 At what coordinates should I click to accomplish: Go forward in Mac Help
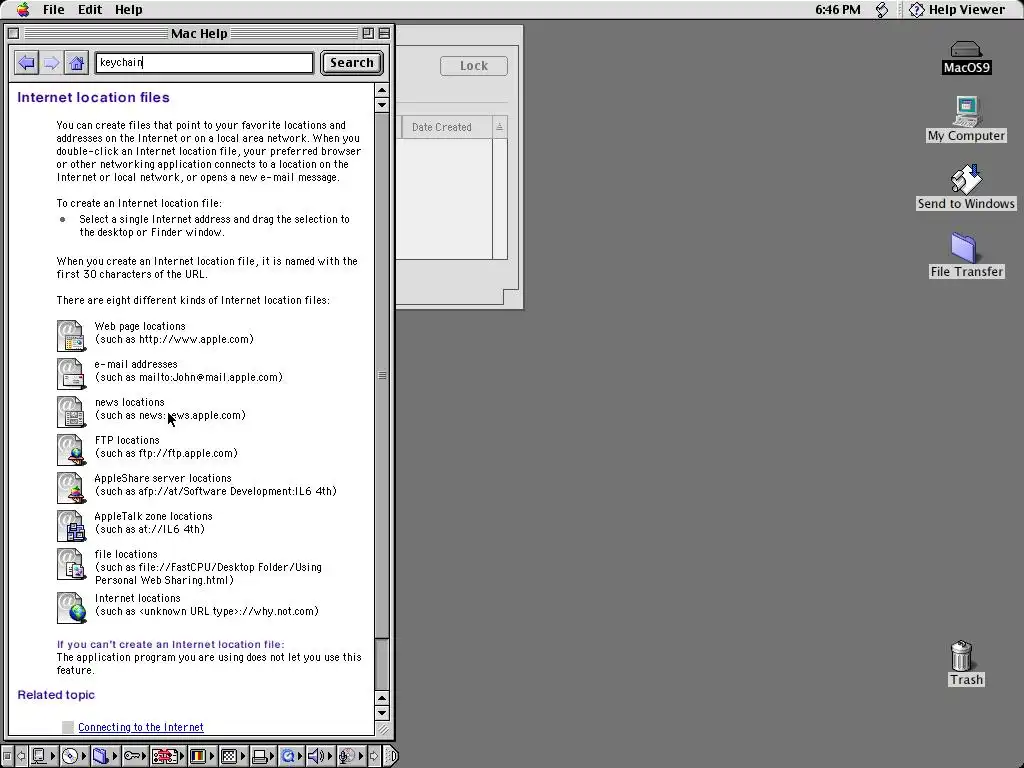tap(52, 63)
